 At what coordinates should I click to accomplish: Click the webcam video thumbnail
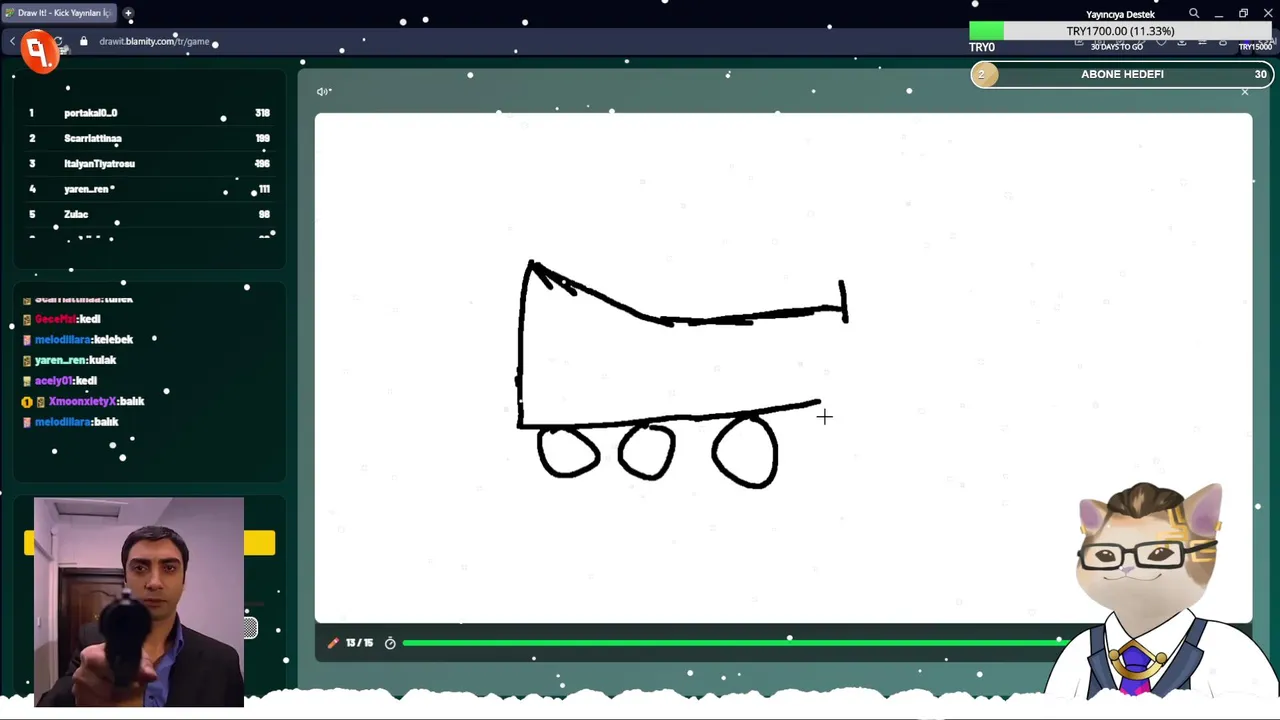(x=139, y=602)
